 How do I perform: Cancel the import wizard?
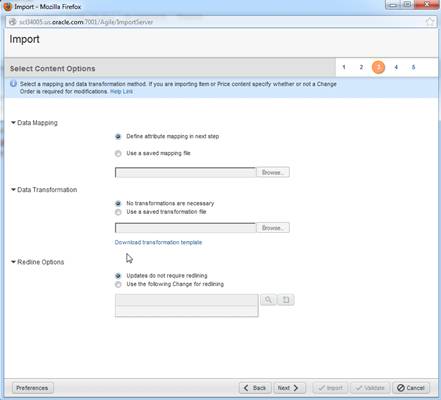411,388
